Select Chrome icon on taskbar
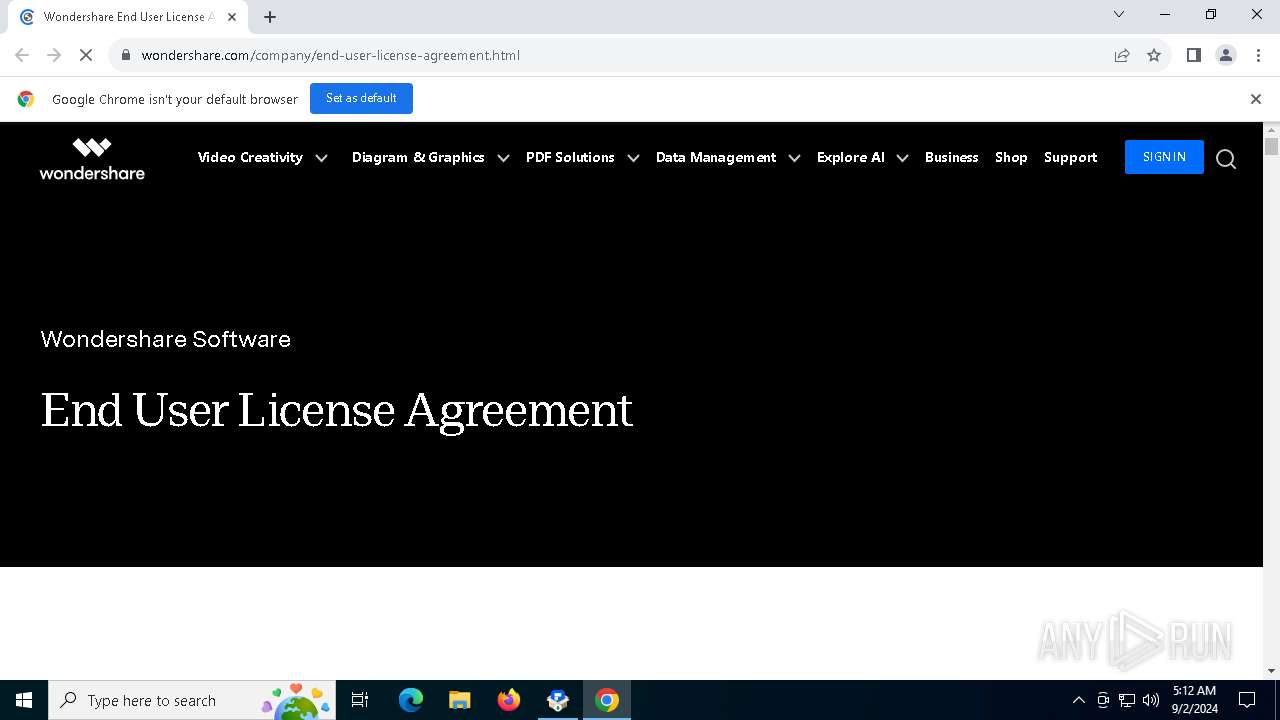 pyautogui.click(x=607, y=700)
